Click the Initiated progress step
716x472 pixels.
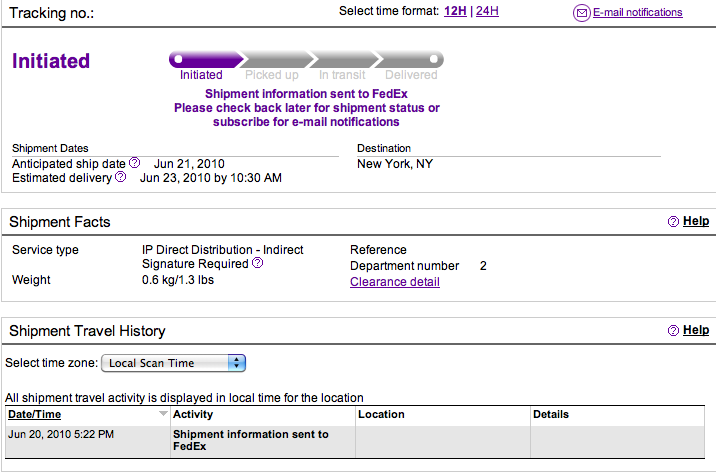pos(202,60)
